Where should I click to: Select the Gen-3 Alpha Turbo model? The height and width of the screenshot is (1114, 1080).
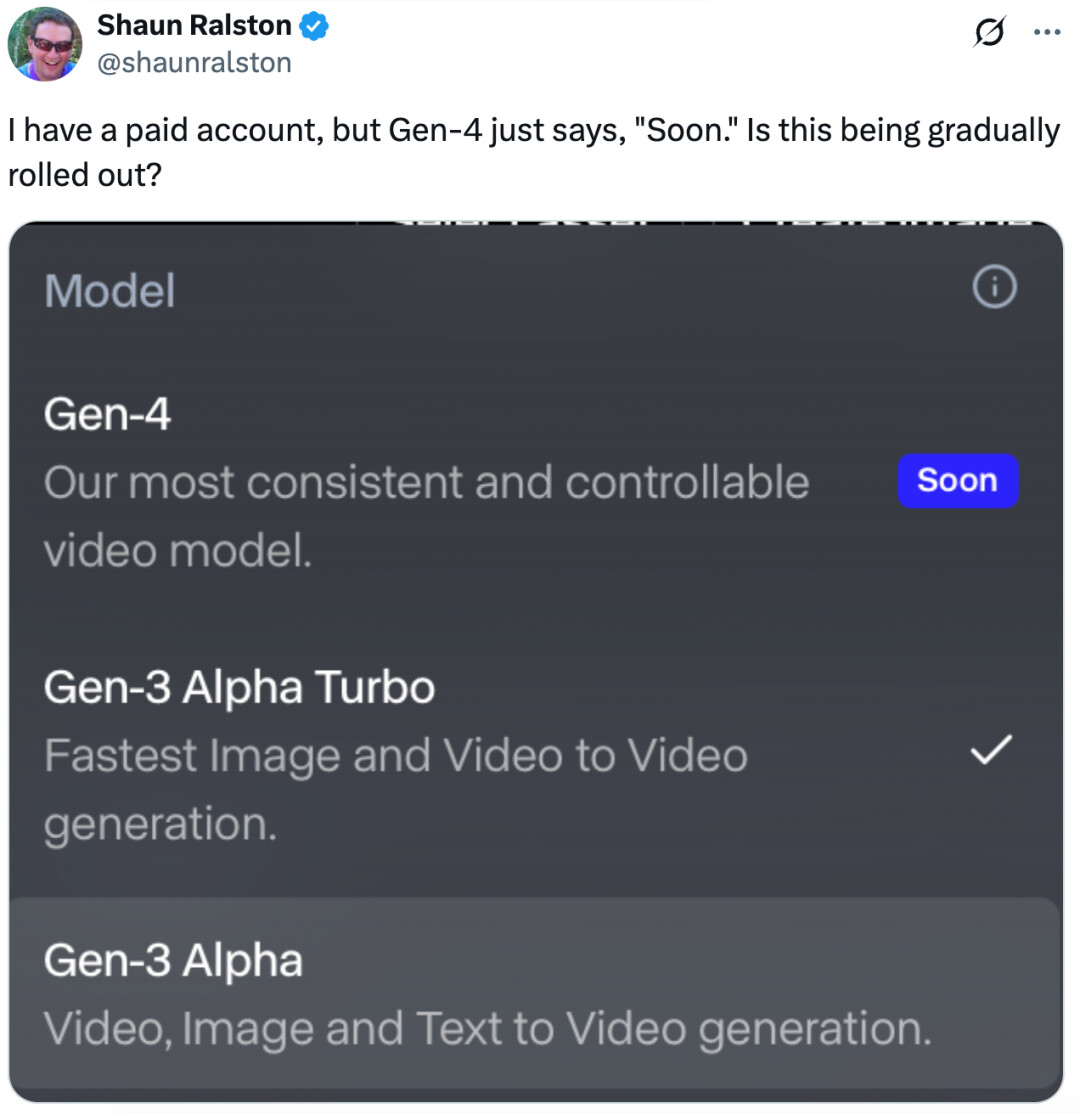(x=239, y=687)
